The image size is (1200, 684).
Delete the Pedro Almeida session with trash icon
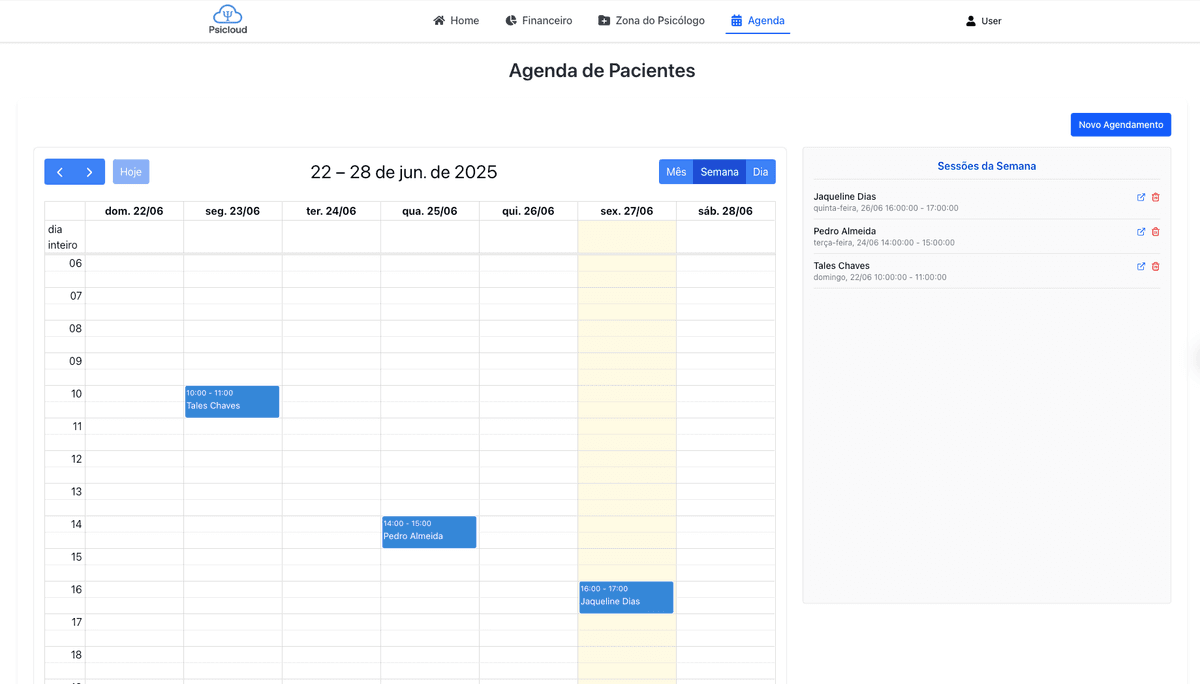click(1156, 231)
